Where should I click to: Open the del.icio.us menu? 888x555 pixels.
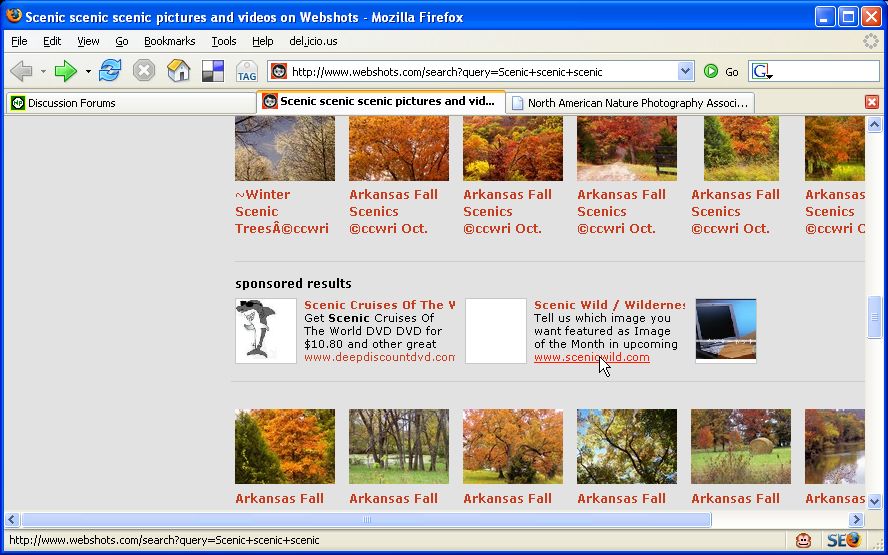click(x=313, y=41)
